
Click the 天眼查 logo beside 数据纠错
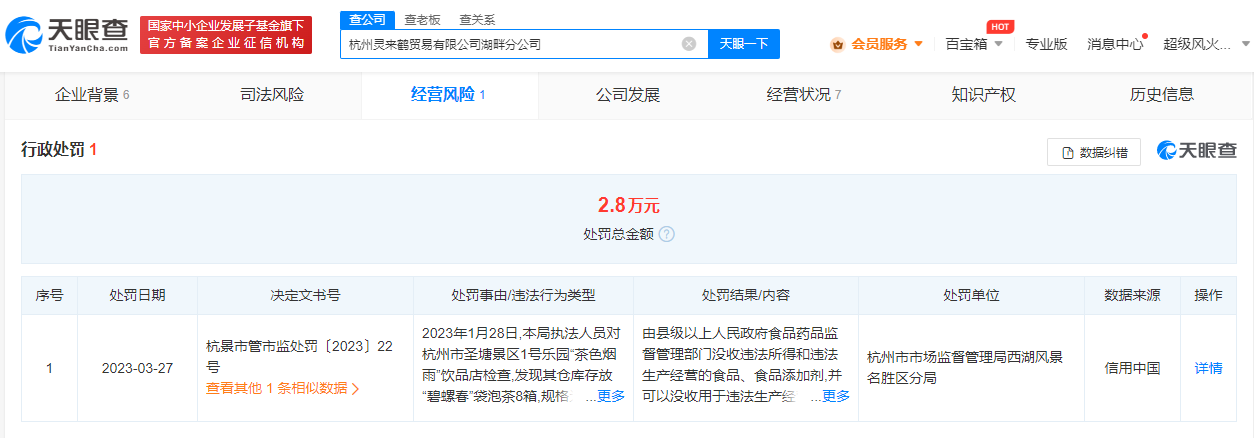click(1197, 150)
